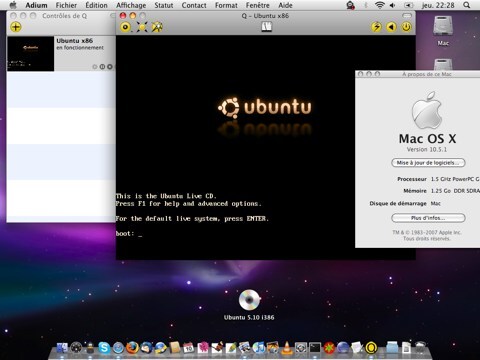Click the stop control on Ubuntu x86 row

click(x=110, y=67)
